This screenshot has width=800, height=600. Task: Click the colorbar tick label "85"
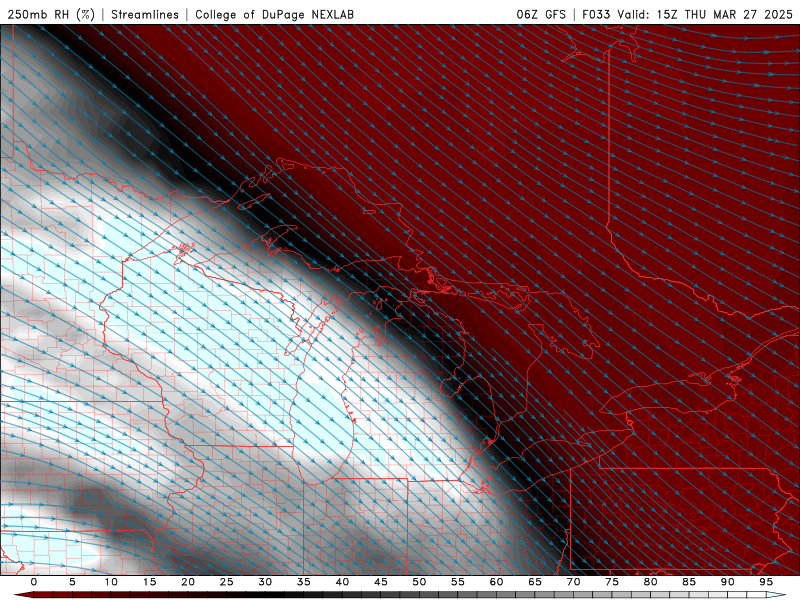pyautogui.click(x=689, y=582)
